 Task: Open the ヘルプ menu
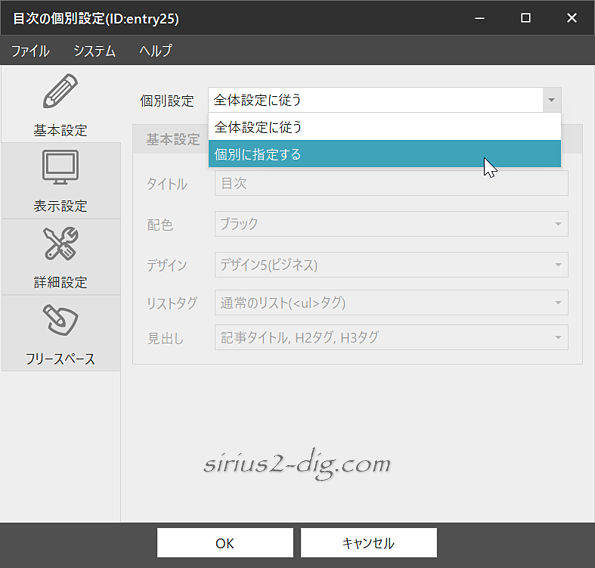click(x=156, y=51)
